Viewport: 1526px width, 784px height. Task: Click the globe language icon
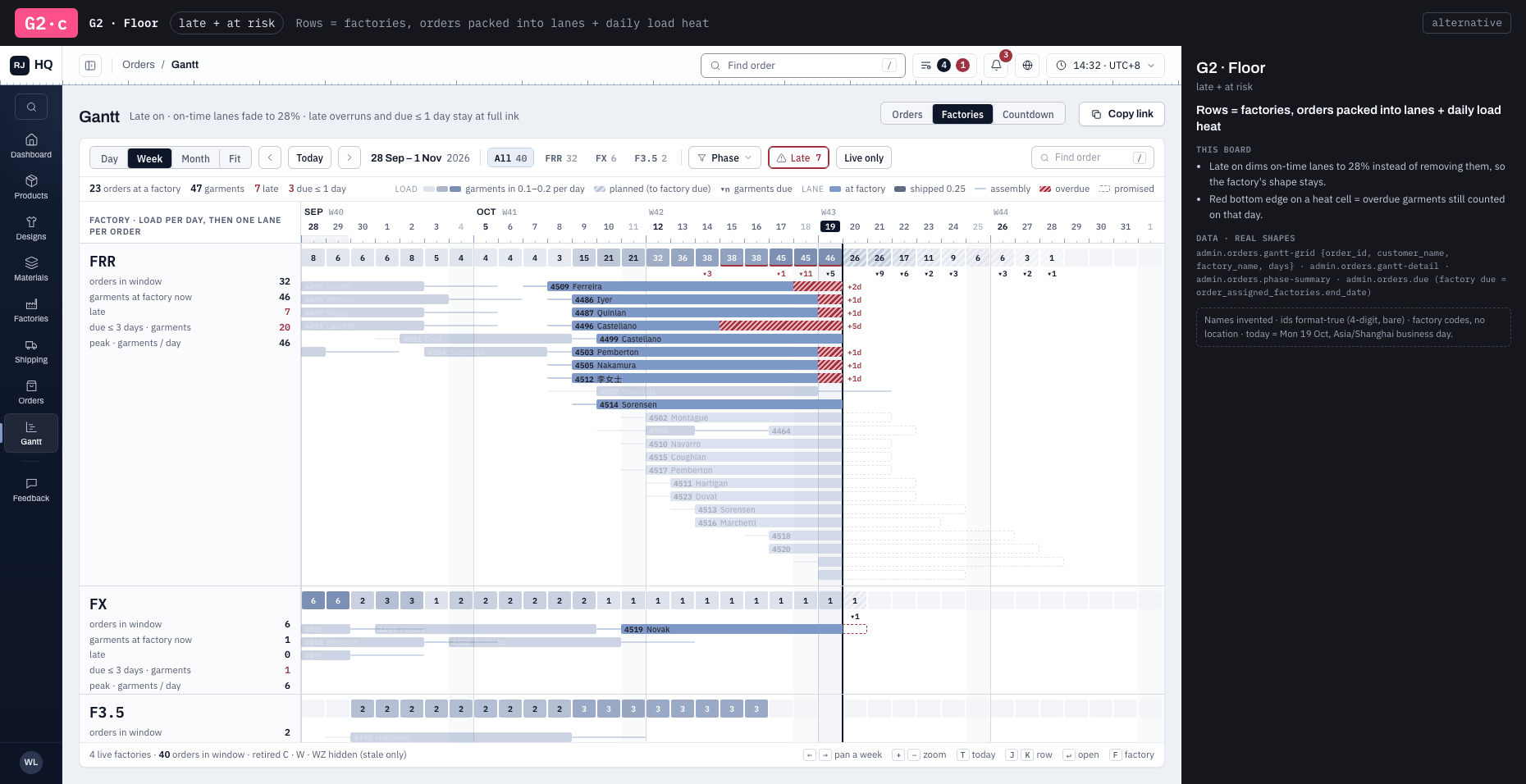[x=1027, y=66]
